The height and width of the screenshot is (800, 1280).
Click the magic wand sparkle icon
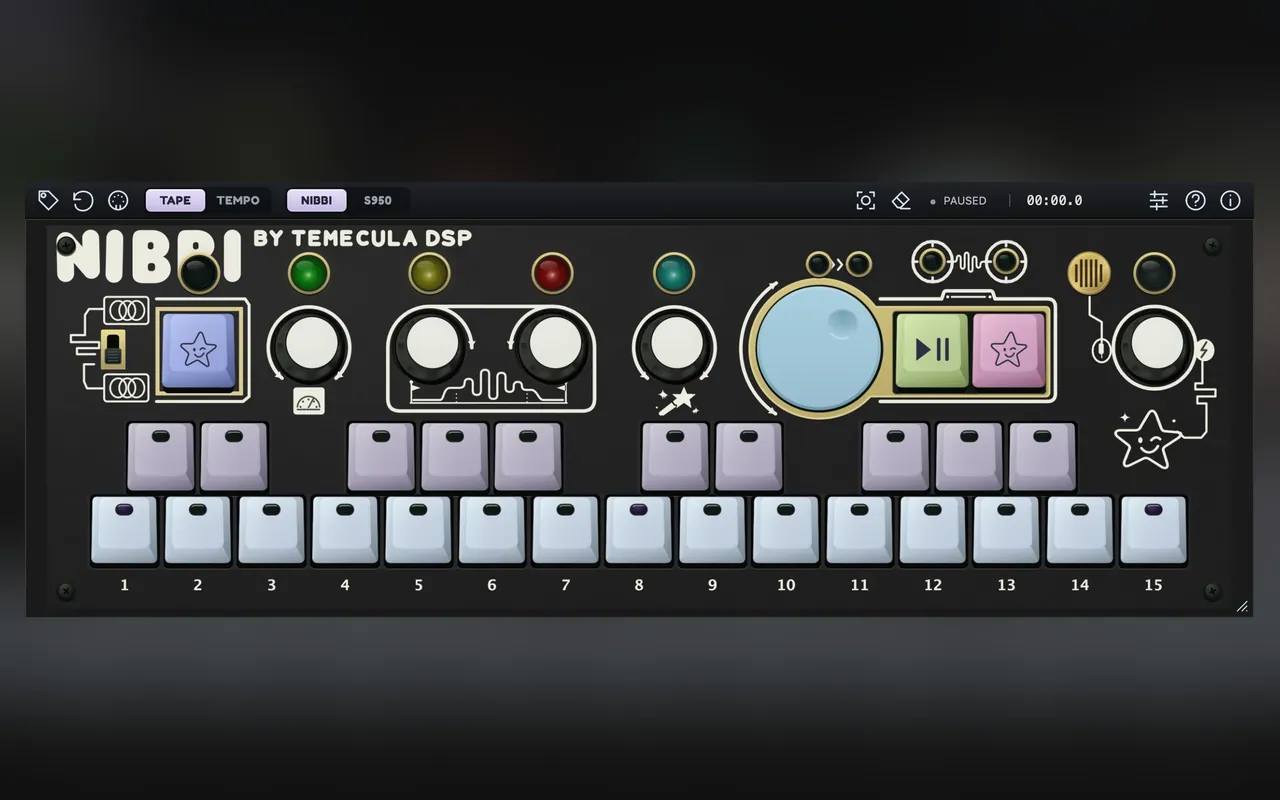[x=676, y=403]
